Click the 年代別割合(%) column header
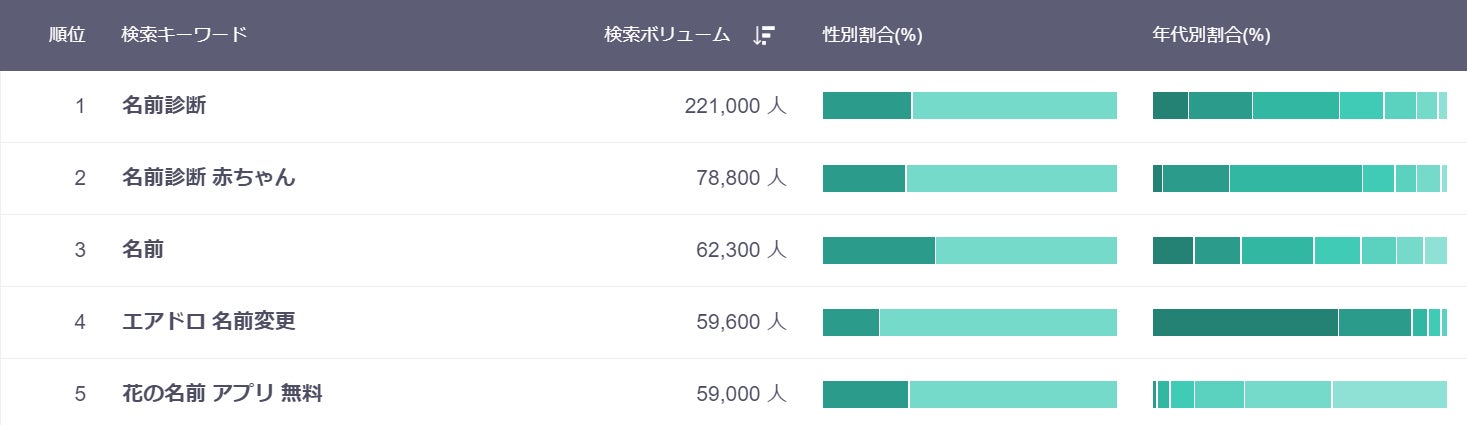The width and height of the screenshot is (1467, 425). 1211,35
